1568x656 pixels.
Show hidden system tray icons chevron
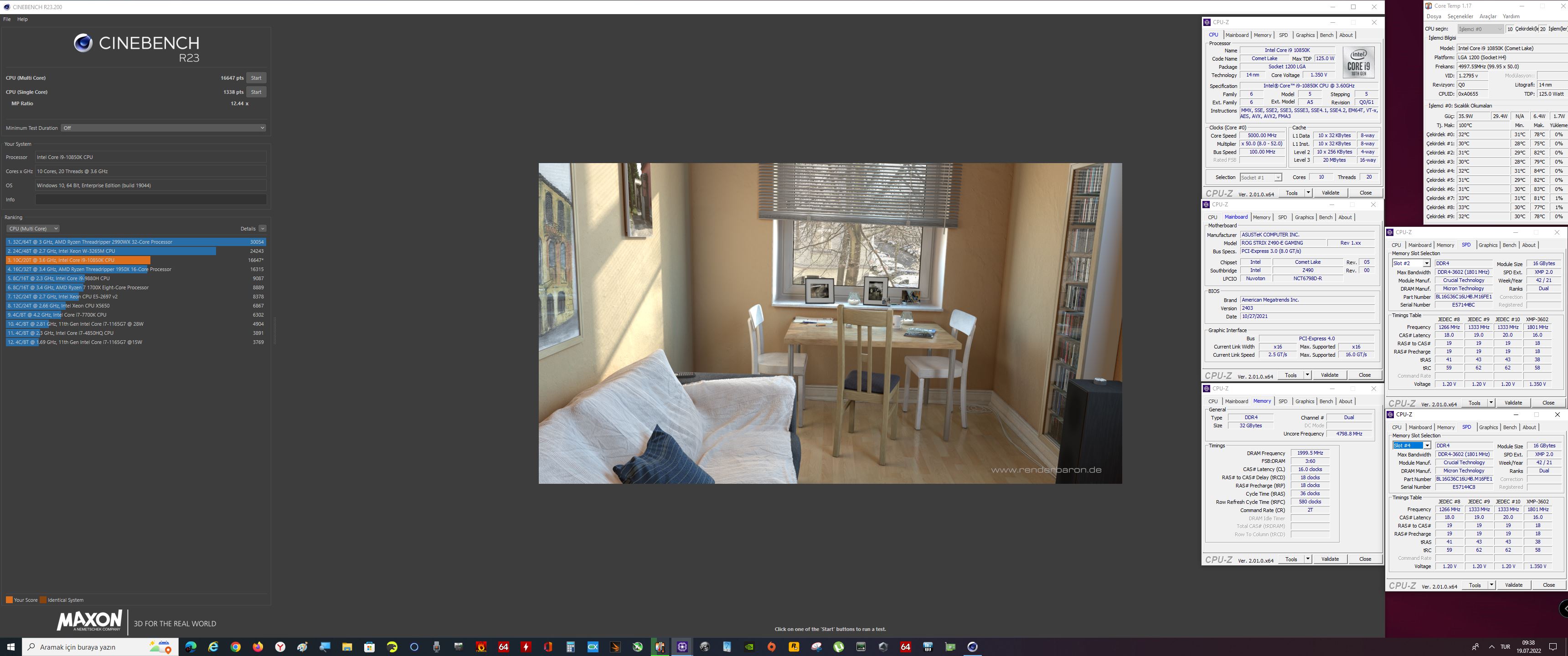pyautogui.click(x=1491, y=647)
